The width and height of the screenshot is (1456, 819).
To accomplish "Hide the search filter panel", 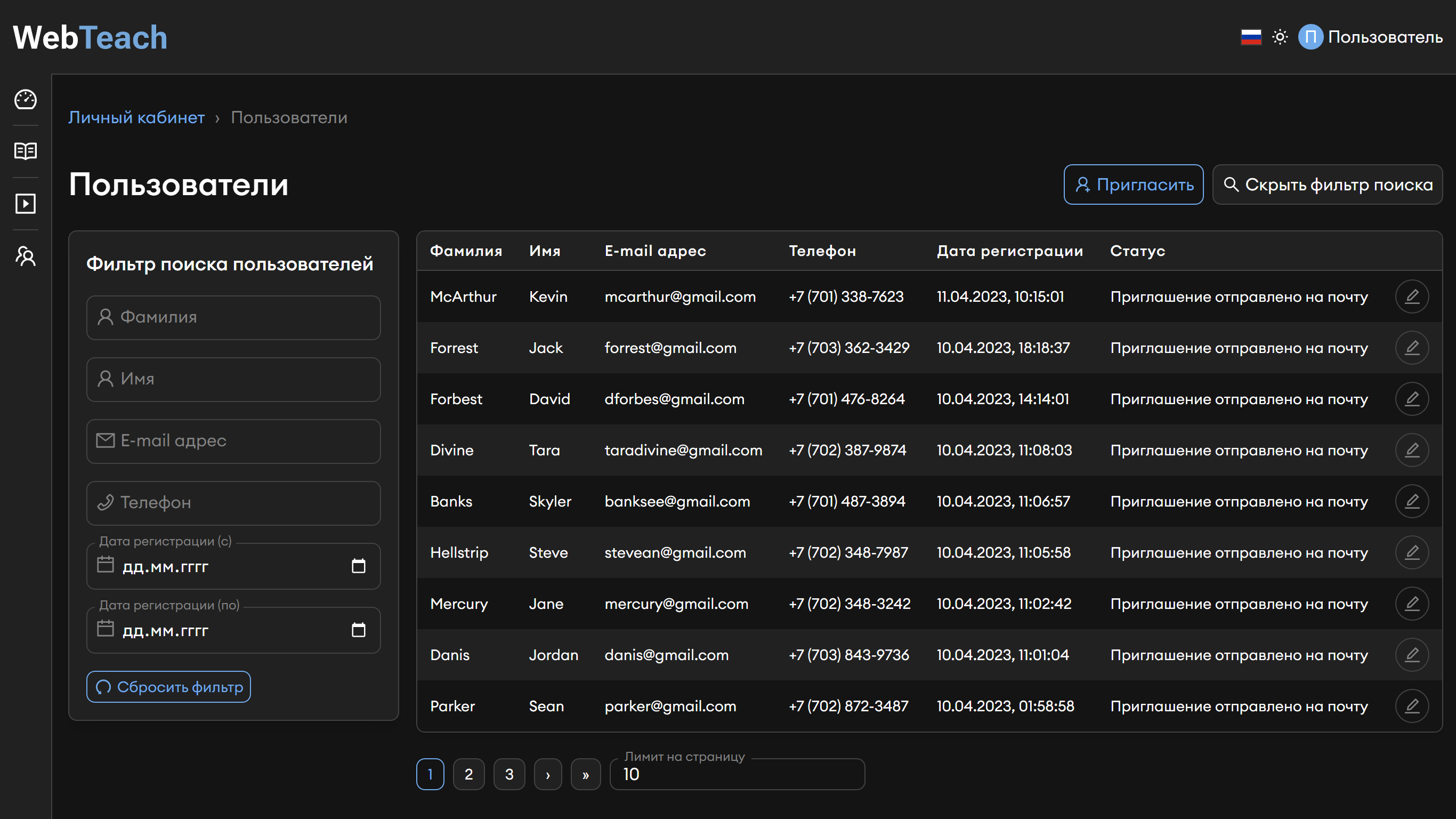I will pos(1327,184).
